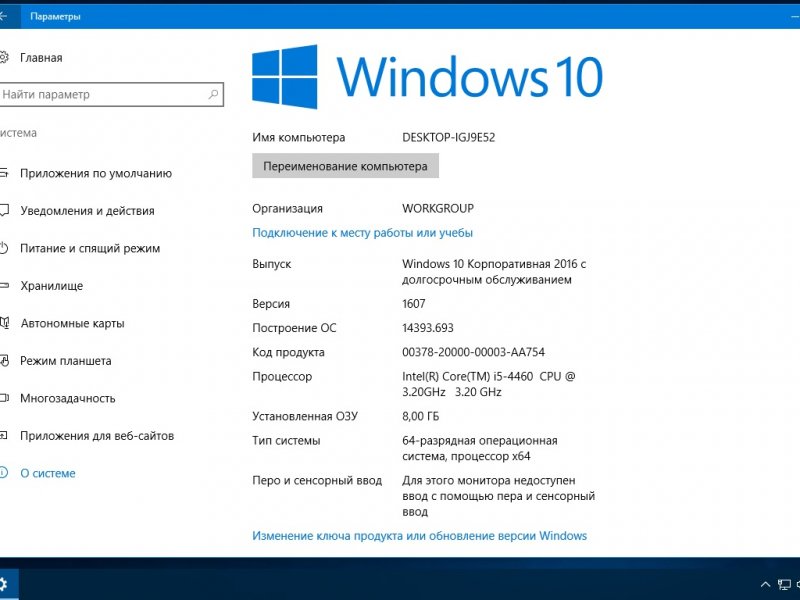Image resolution: width=800 pixels, height=600 pixels.
Task: Click computer name DESKTOP-IGJ9E52
Action: click(448, 137)
